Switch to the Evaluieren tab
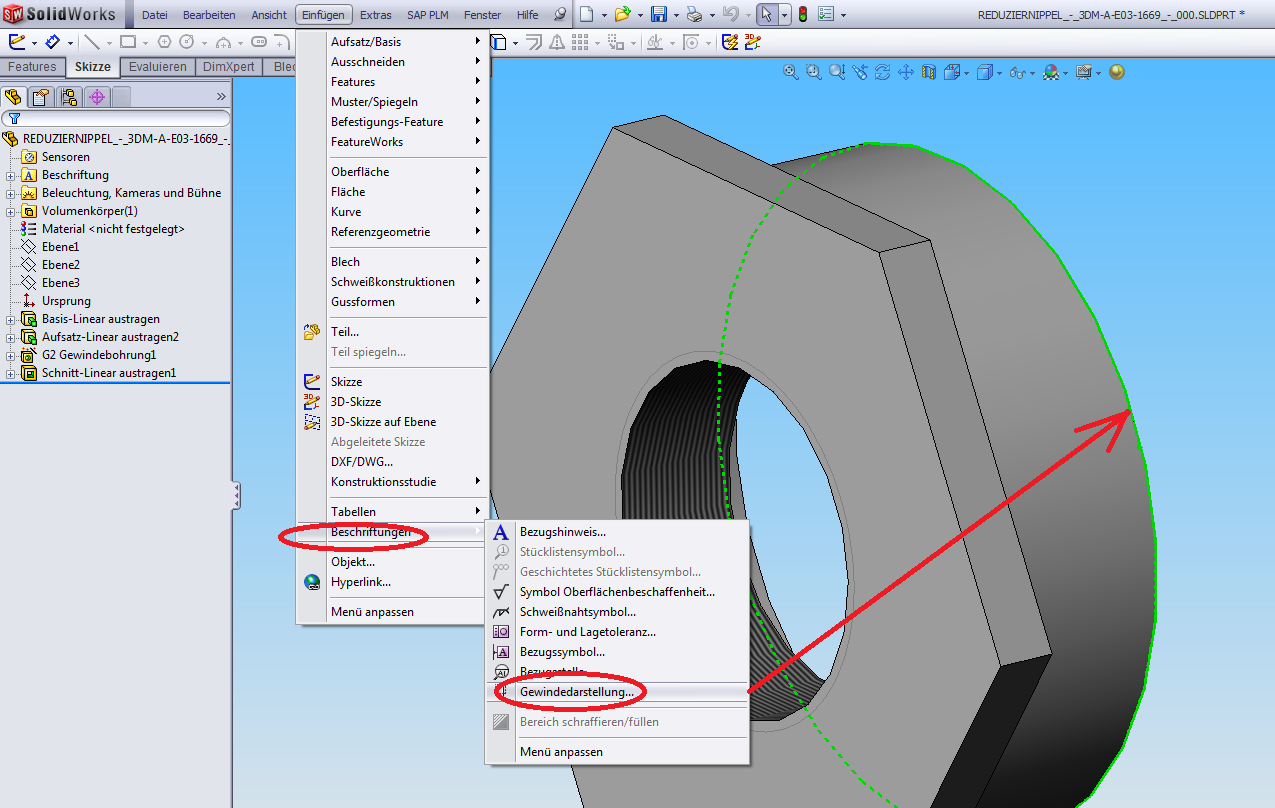 pyautogui.click(x=158, y=67)
